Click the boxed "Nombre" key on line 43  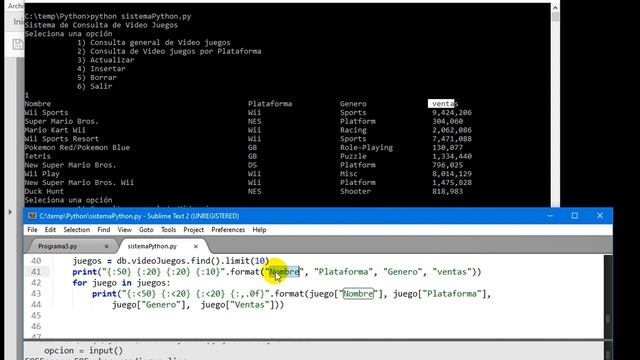pyautogui.click(x=358, y=294)
